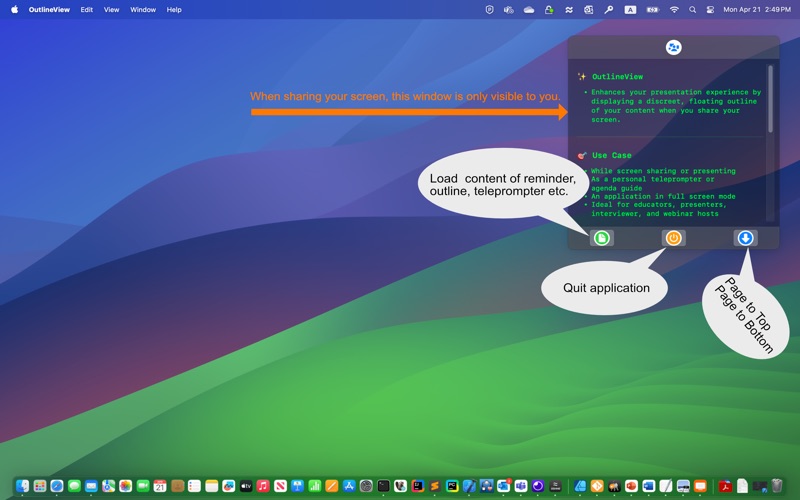Launch Safari from the Dock

coord(57,486)
